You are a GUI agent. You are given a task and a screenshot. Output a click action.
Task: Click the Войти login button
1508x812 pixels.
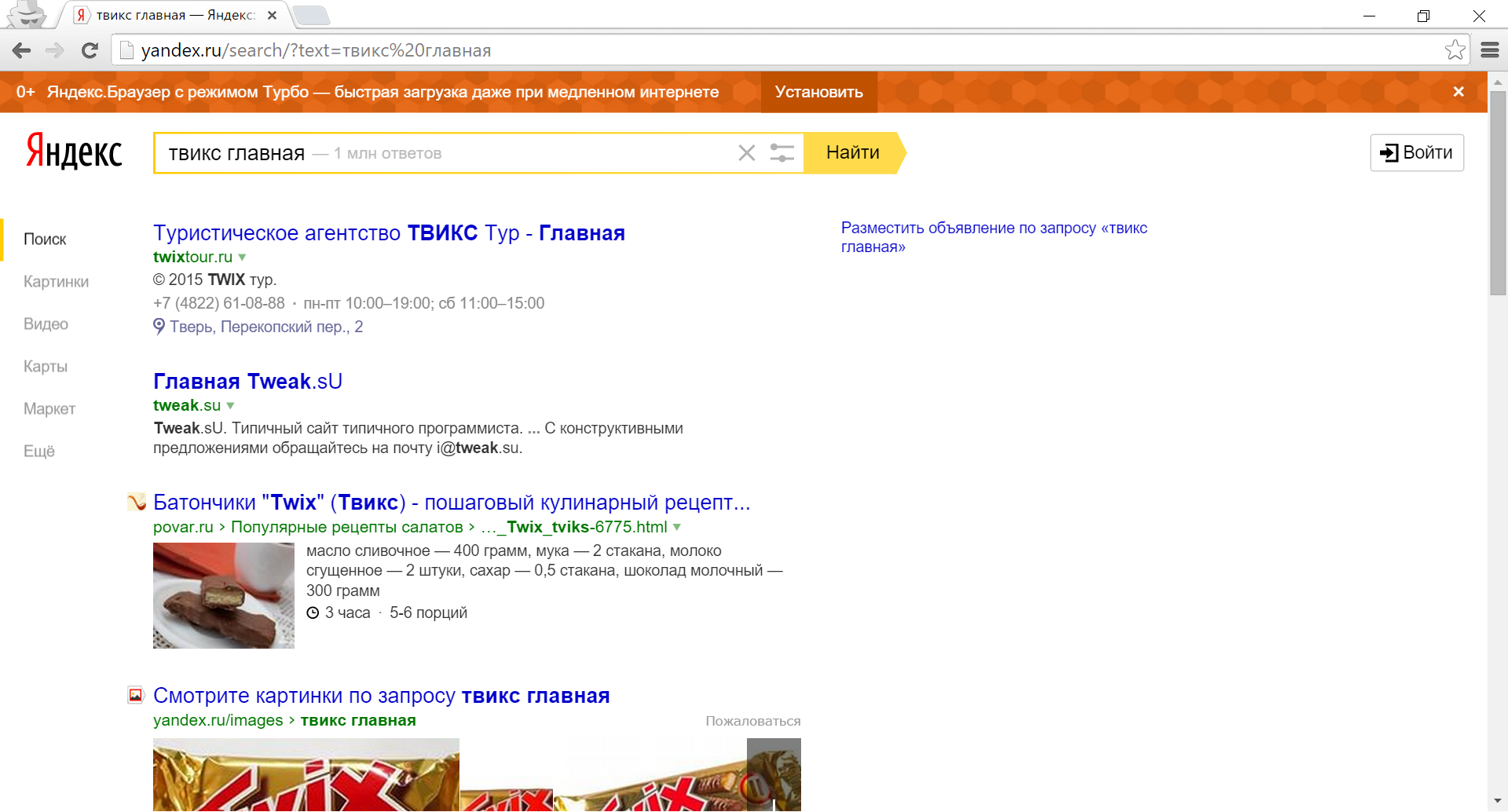(1417, 152)
